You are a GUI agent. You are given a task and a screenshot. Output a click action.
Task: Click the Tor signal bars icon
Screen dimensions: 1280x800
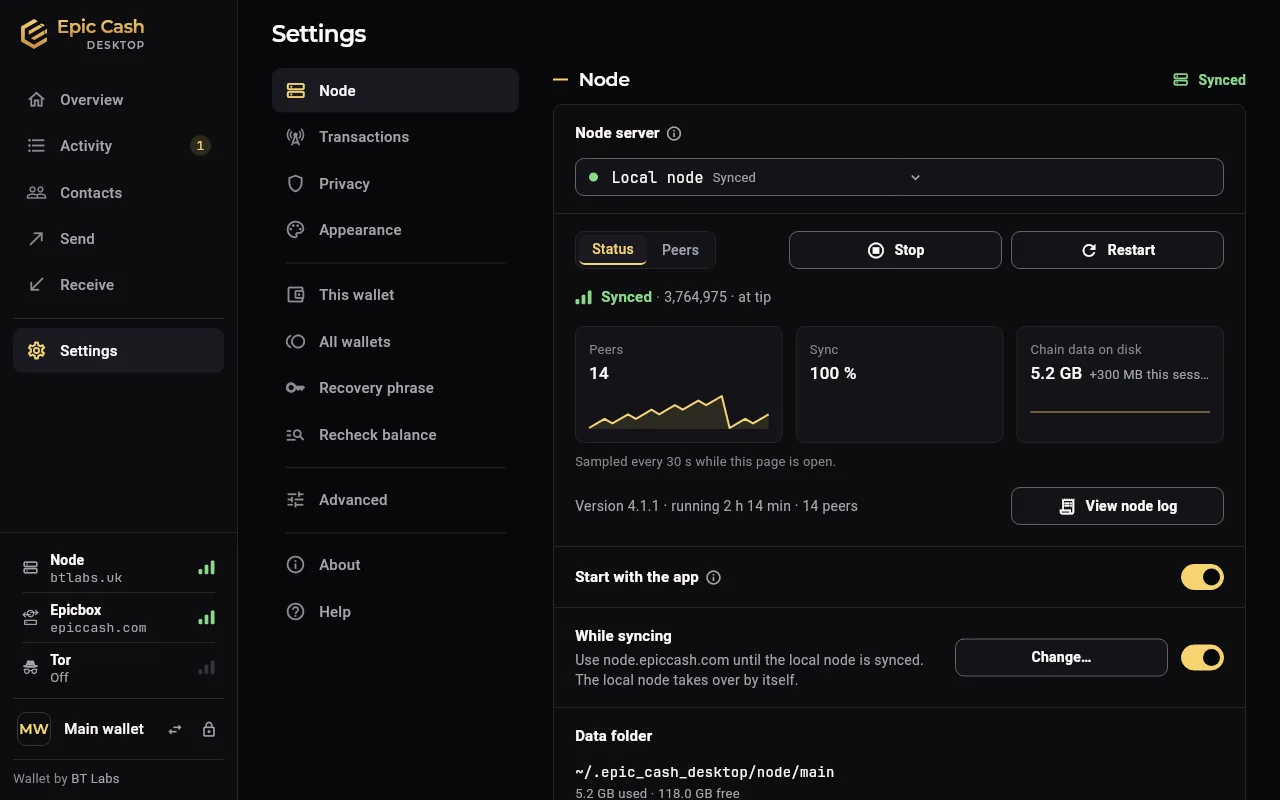click(x=206, y=668)
